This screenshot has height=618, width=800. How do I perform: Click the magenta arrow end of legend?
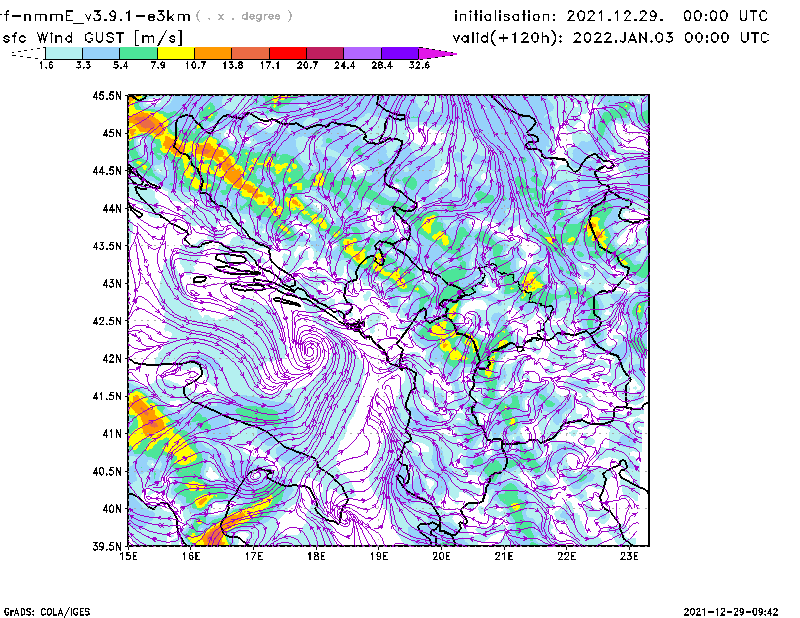click(x=437, y=53)
